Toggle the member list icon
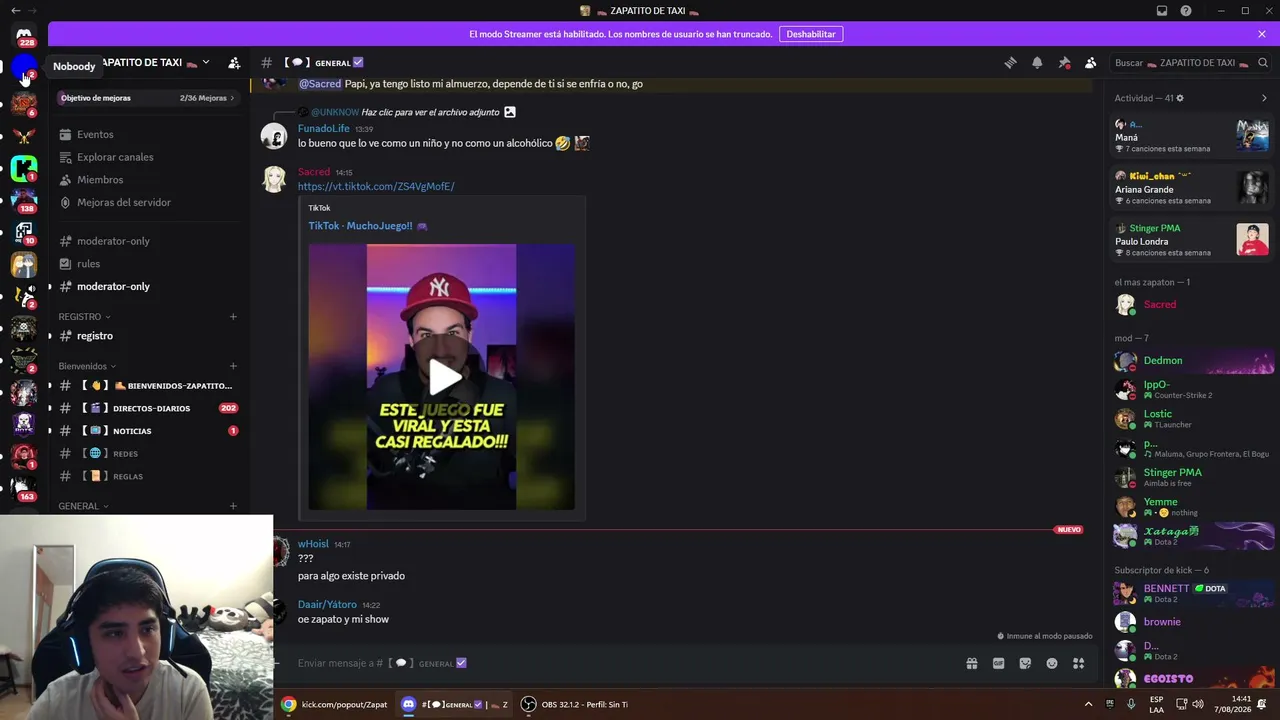 pos(1091,63)
